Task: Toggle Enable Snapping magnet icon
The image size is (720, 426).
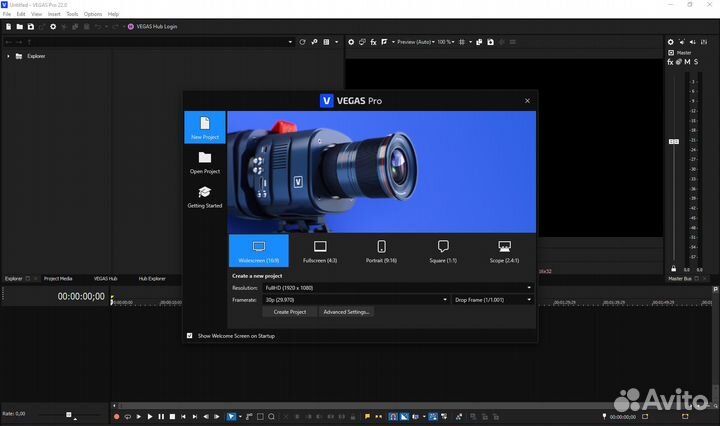Action: click(x=393, y=416)
